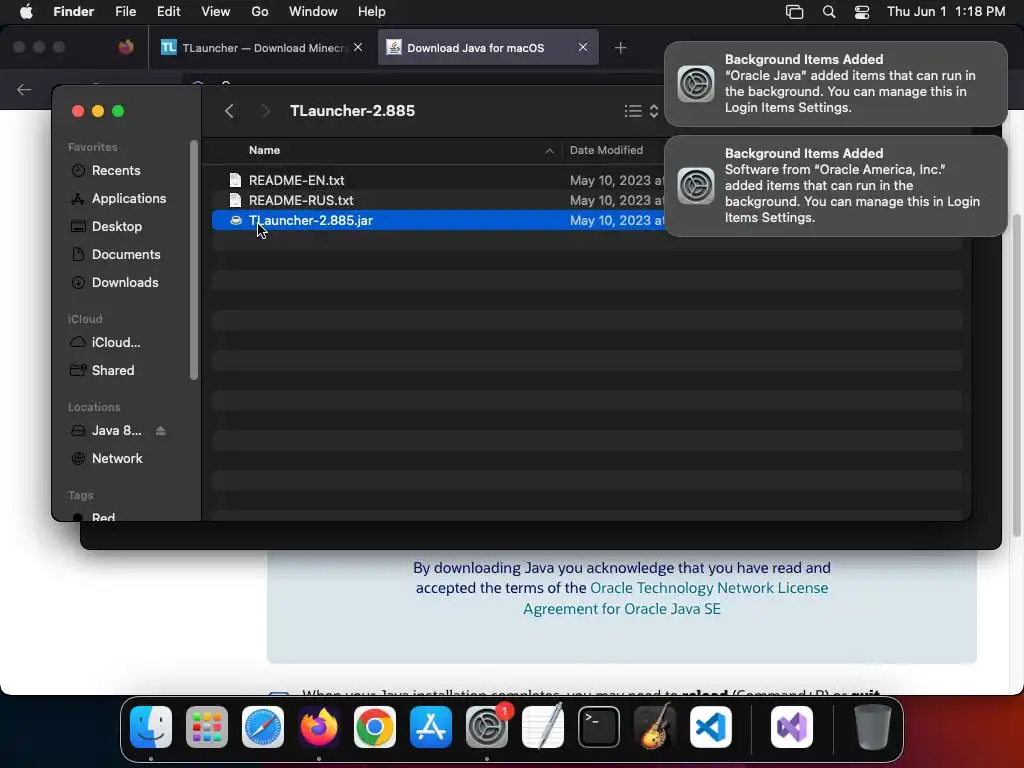Viewport: 1024px width, 768px height.
Task: Open the File menu
Action: pos(125,12)
